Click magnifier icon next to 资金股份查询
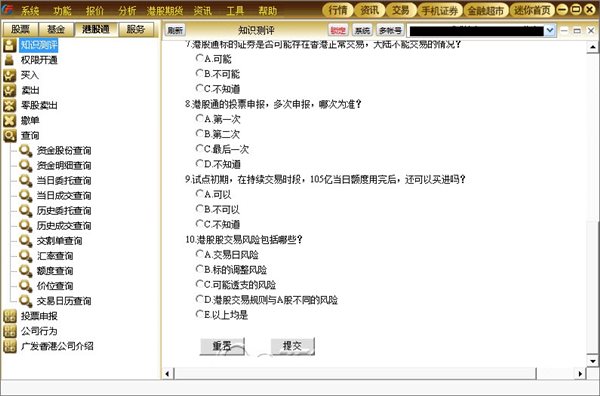The height and width of the screenshot is (396, 600). tap(26, 151)
